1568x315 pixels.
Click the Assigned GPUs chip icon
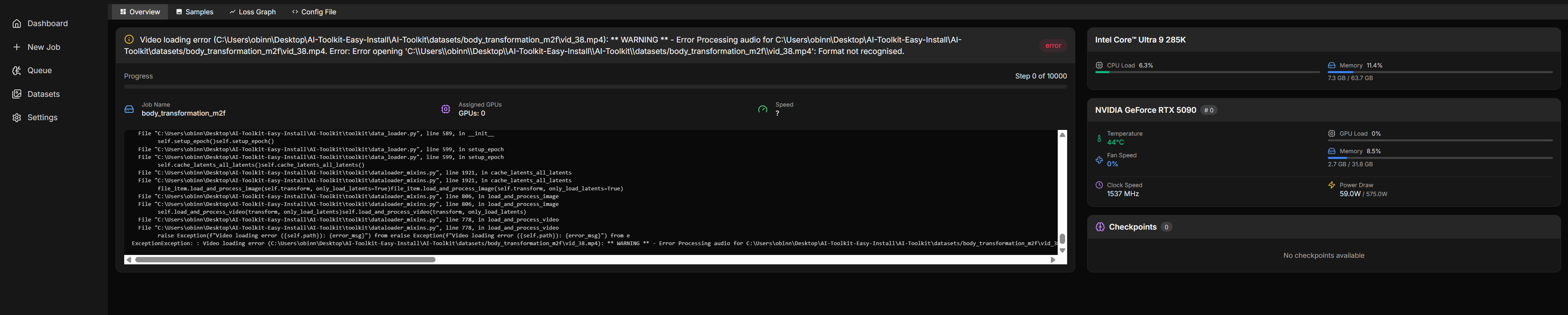click(x=446, y=109)
